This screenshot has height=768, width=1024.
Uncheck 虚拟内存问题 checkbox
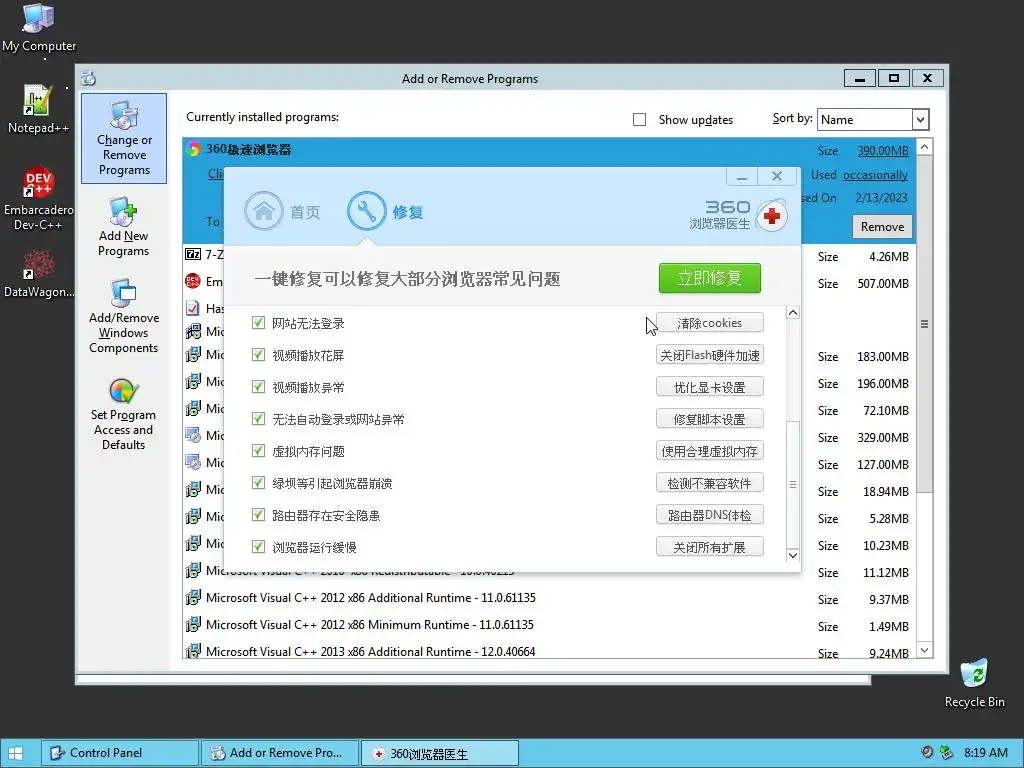click(x=259, y=451)
